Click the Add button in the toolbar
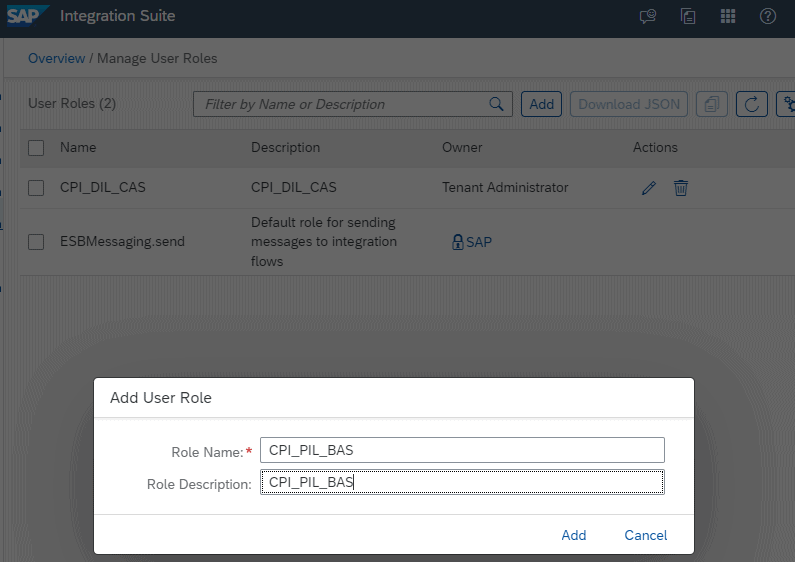Image resolution: width=795 pixels, height=562 pixels. coord(541,104)
